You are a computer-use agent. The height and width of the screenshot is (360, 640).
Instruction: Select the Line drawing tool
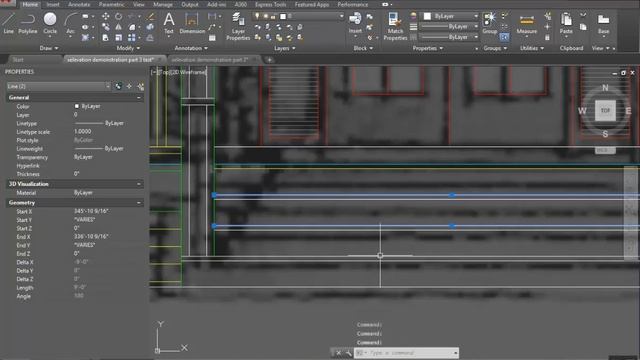coord(9,22)
